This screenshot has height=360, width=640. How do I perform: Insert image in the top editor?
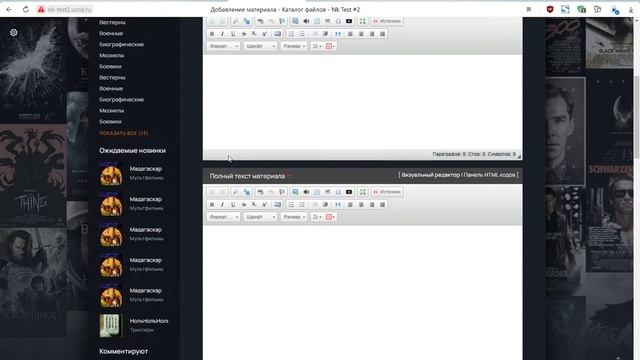pos(295,21)
